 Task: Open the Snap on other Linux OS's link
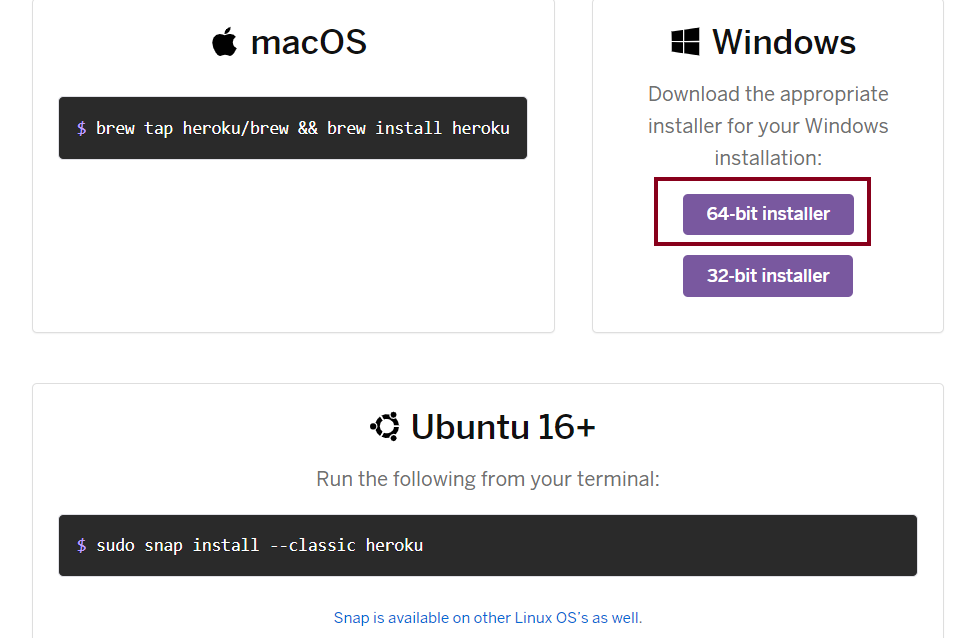(x=488, y=618)
